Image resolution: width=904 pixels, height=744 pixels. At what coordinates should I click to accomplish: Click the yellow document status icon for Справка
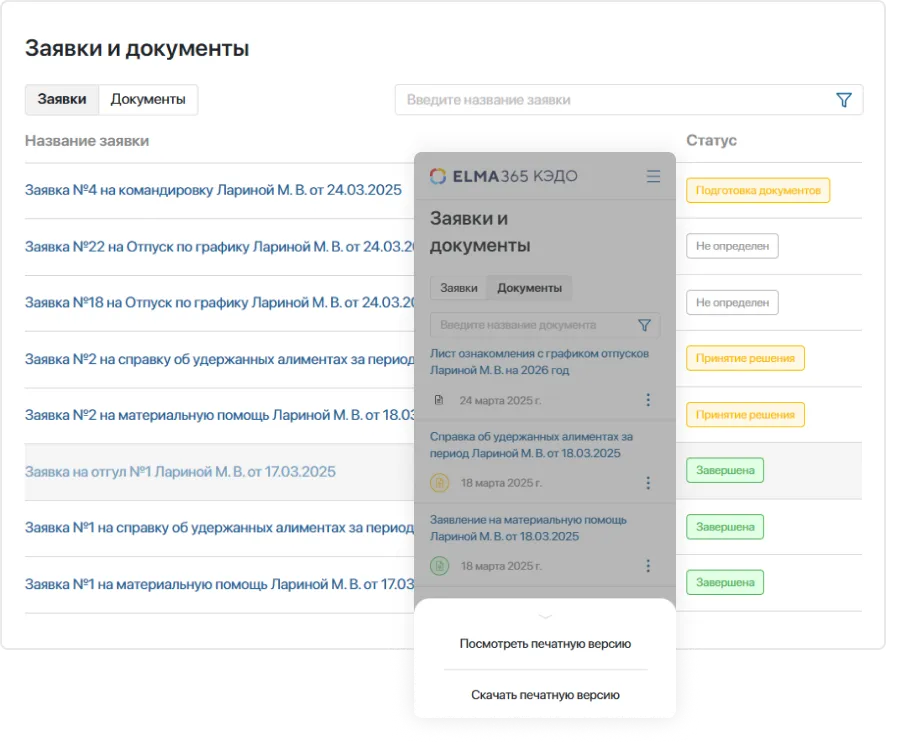439,482
